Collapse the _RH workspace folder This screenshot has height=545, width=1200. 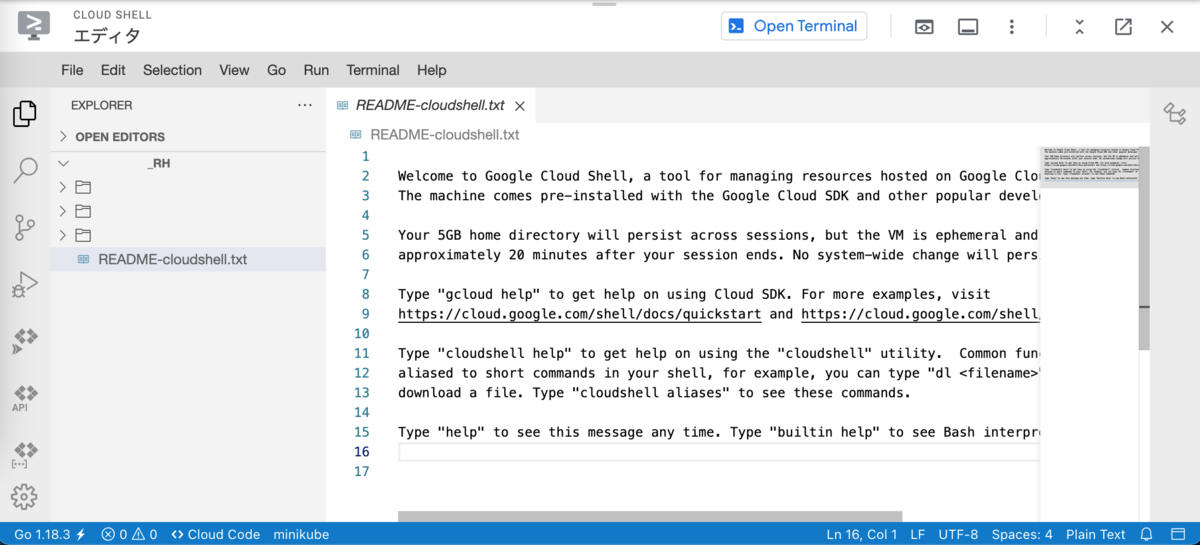coord(188,163)
